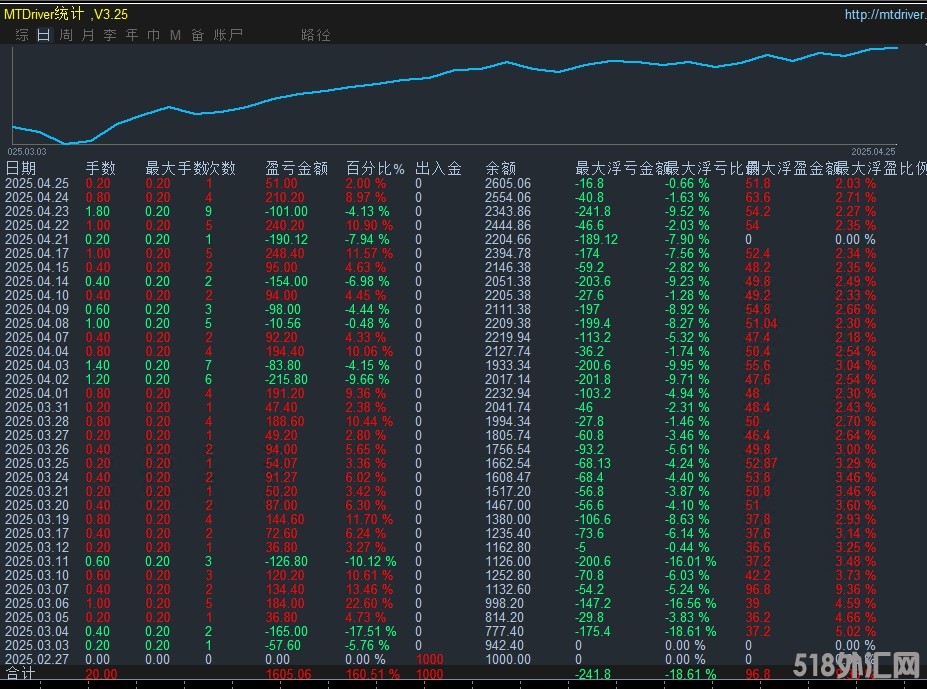Image resolution: width=927 pixels, height=689 pixels.
Task: Click the MTDriver统计 title text
Action: (x=66, y=15)
